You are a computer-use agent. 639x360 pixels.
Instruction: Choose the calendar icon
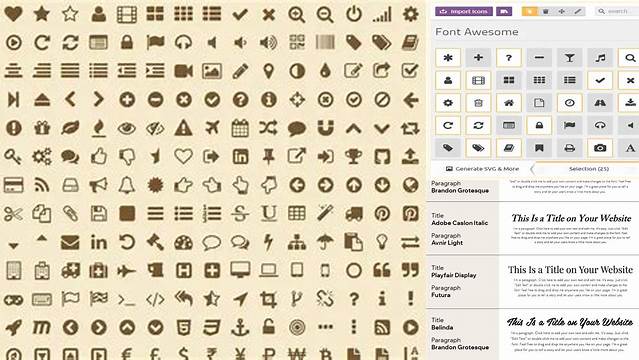[240, 128]
